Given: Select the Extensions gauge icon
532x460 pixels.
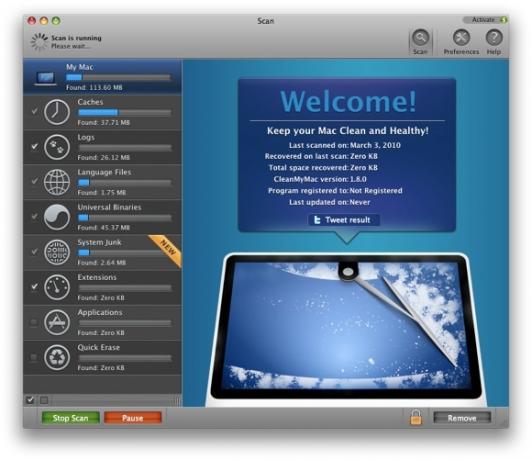Looking at the screenshot, I should click(57, 287).
